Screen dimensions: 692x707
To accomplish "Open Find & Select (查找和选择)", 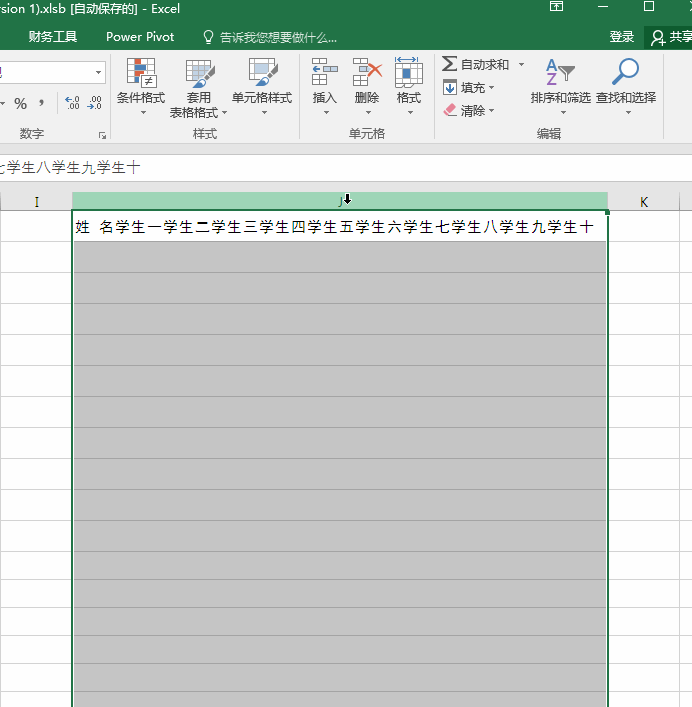I will pos(626,87).
